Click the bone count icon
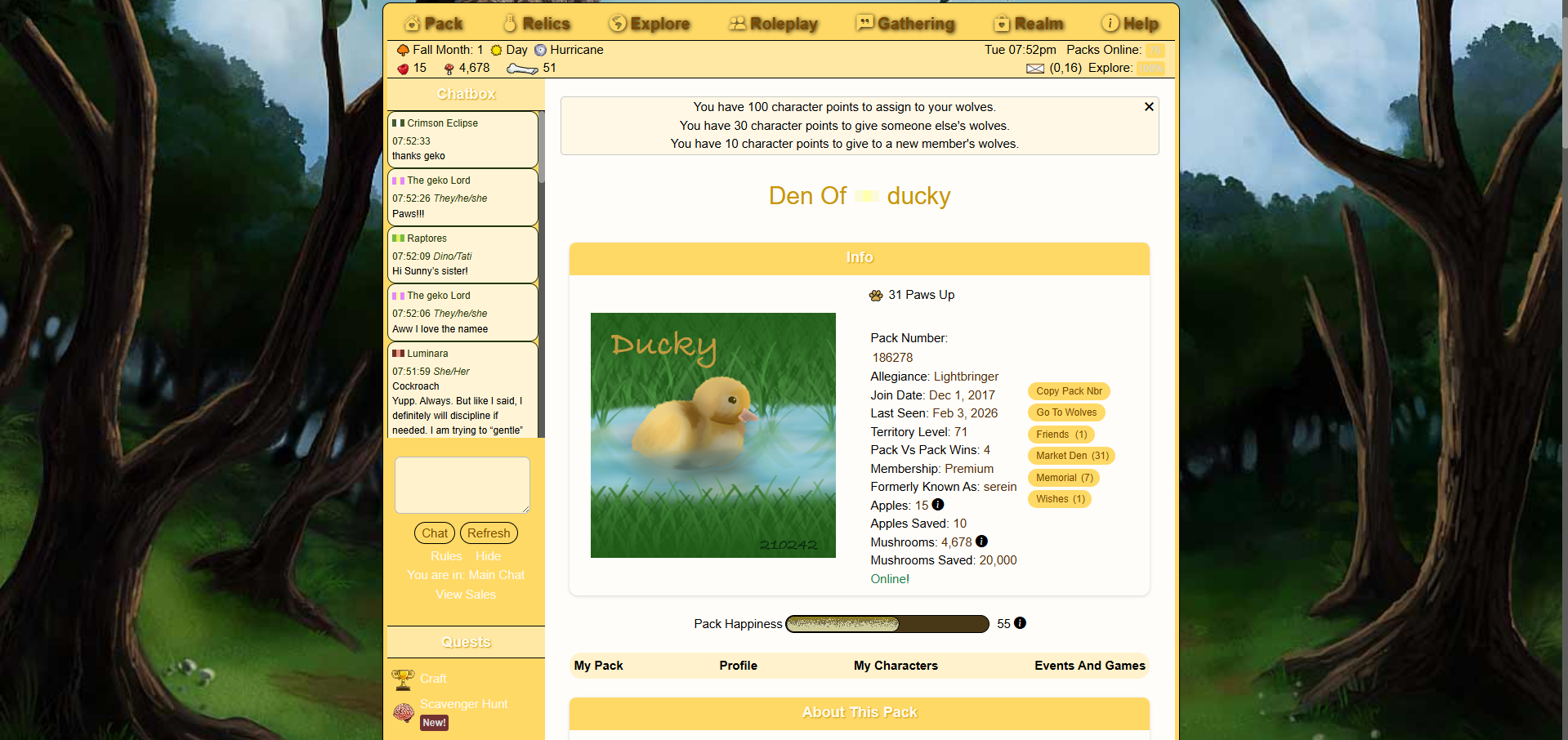The height and width of the screenshot is (740, 1568). point(522,69)
